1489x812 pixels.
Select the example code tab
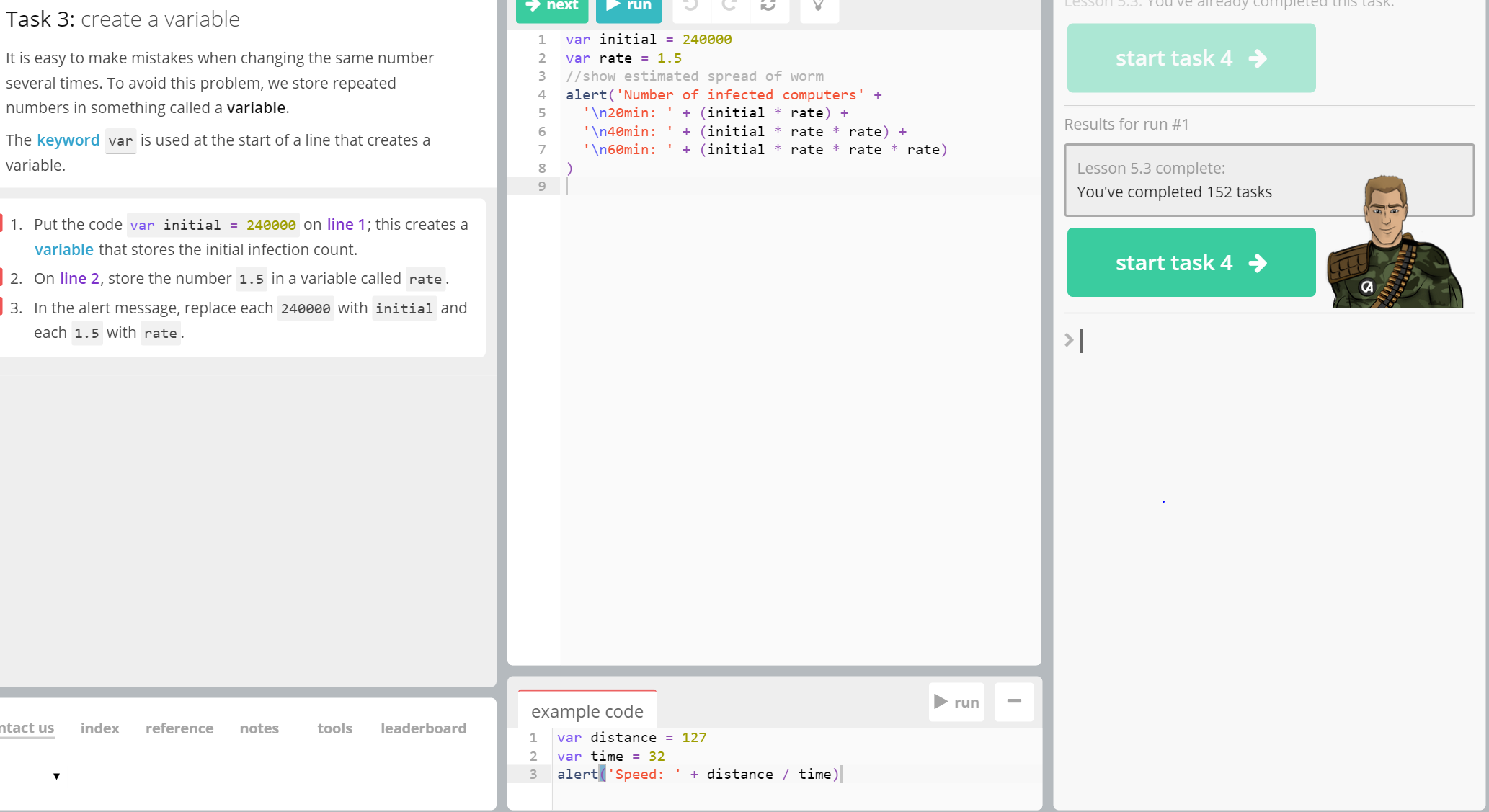coord(587,711)
